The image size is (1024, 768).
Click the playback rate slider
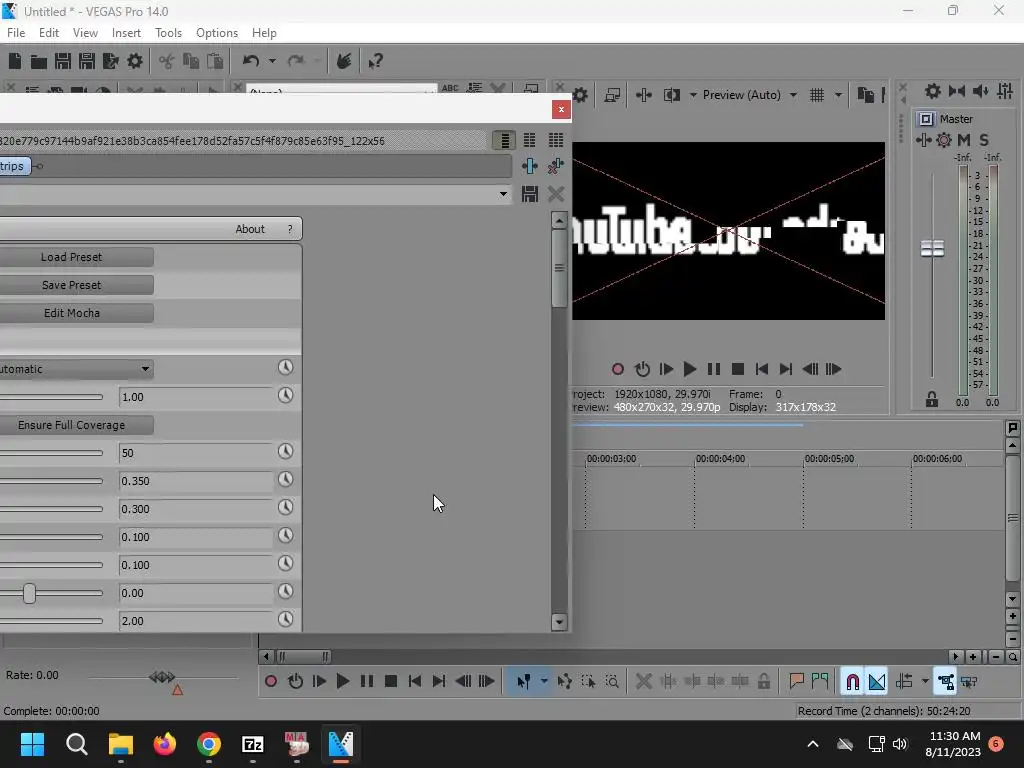(163, 677)
